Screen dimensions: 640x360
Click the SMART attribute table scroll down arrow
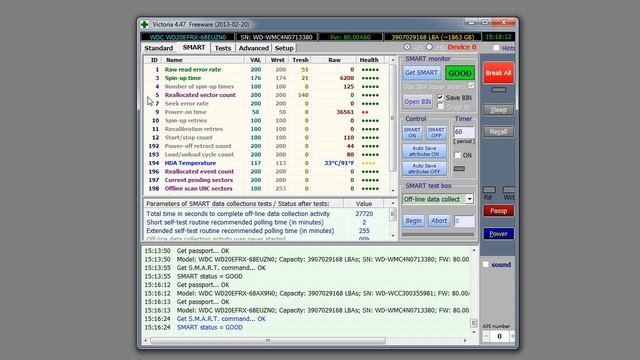pyautogui.click(x=393, y=191)
